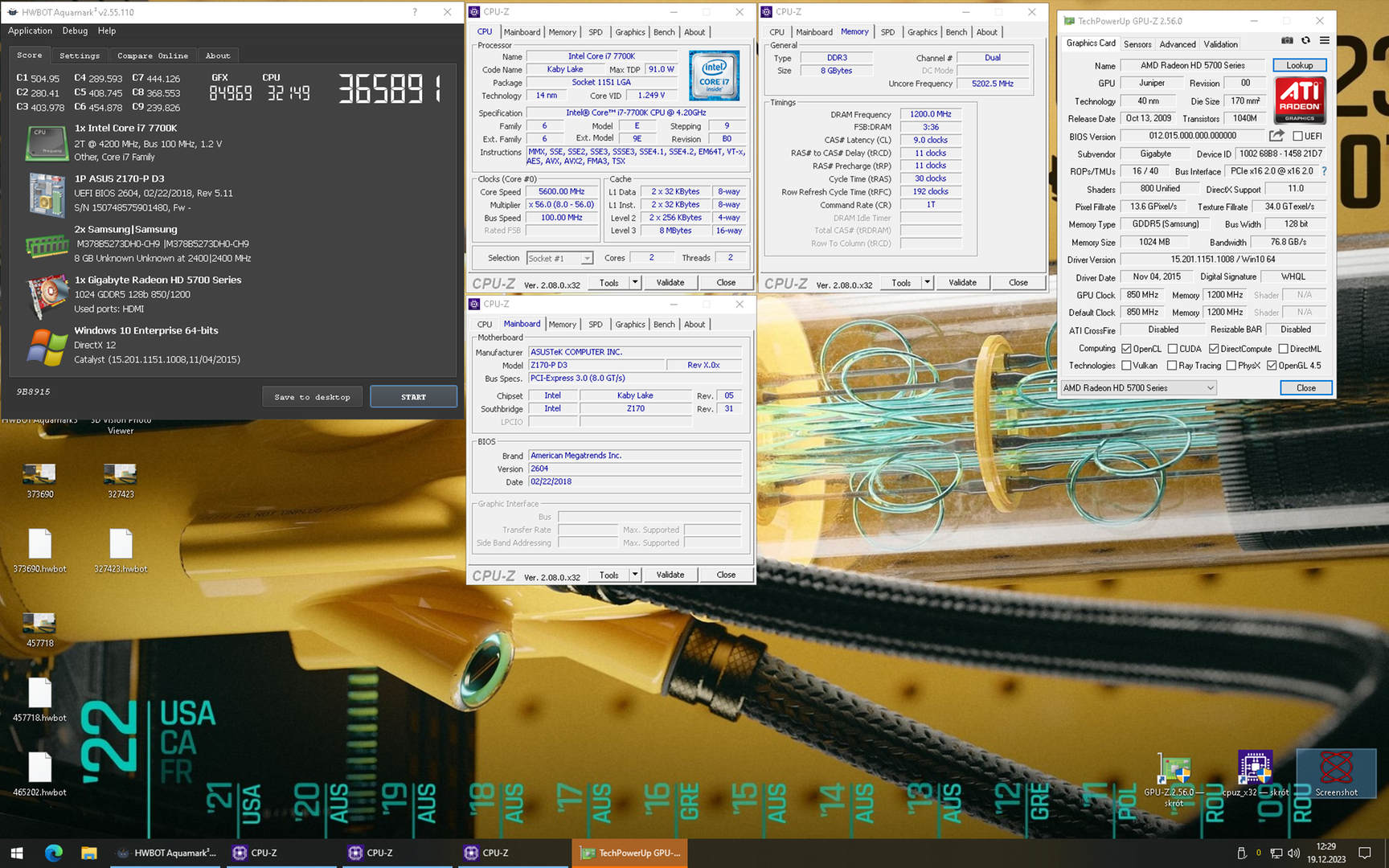Click the Windows logo beside Windows 10 Enterprise
This screenshot has width=1389, height=868.
47,346
